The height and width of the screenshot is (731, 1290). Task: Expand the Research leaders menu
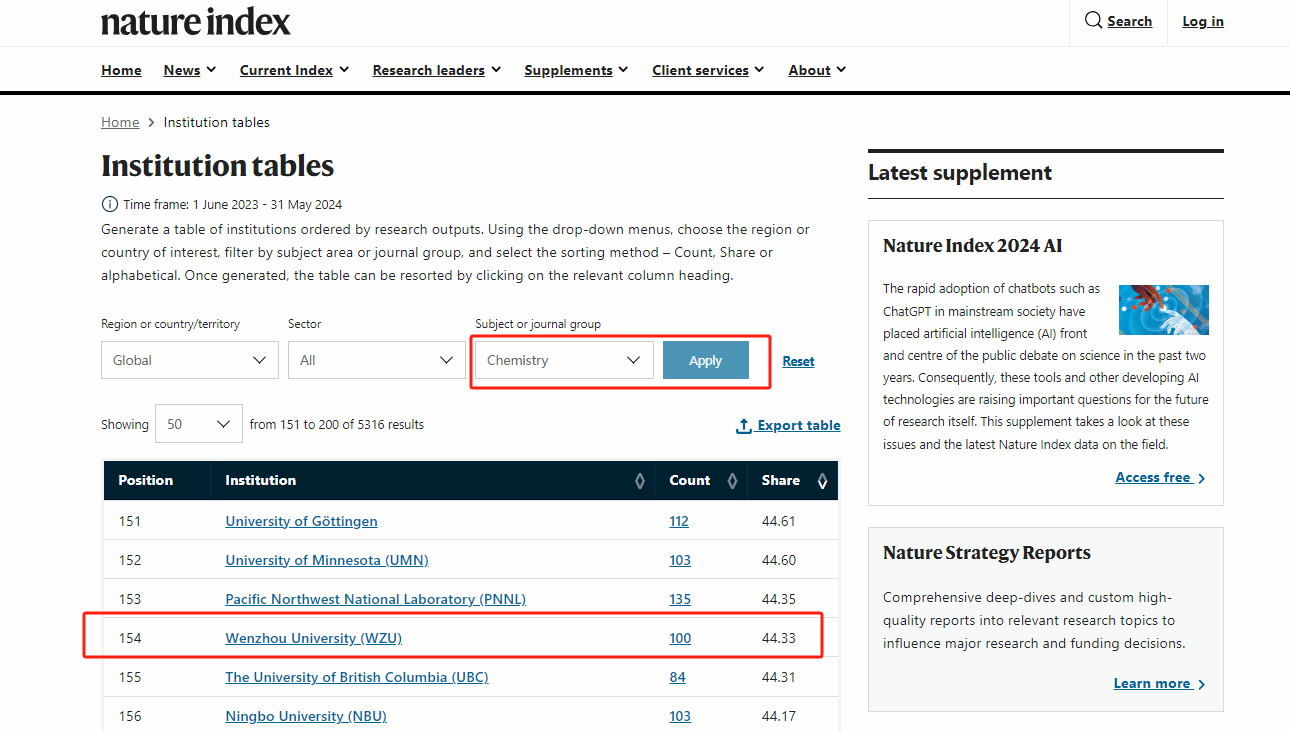436,70
